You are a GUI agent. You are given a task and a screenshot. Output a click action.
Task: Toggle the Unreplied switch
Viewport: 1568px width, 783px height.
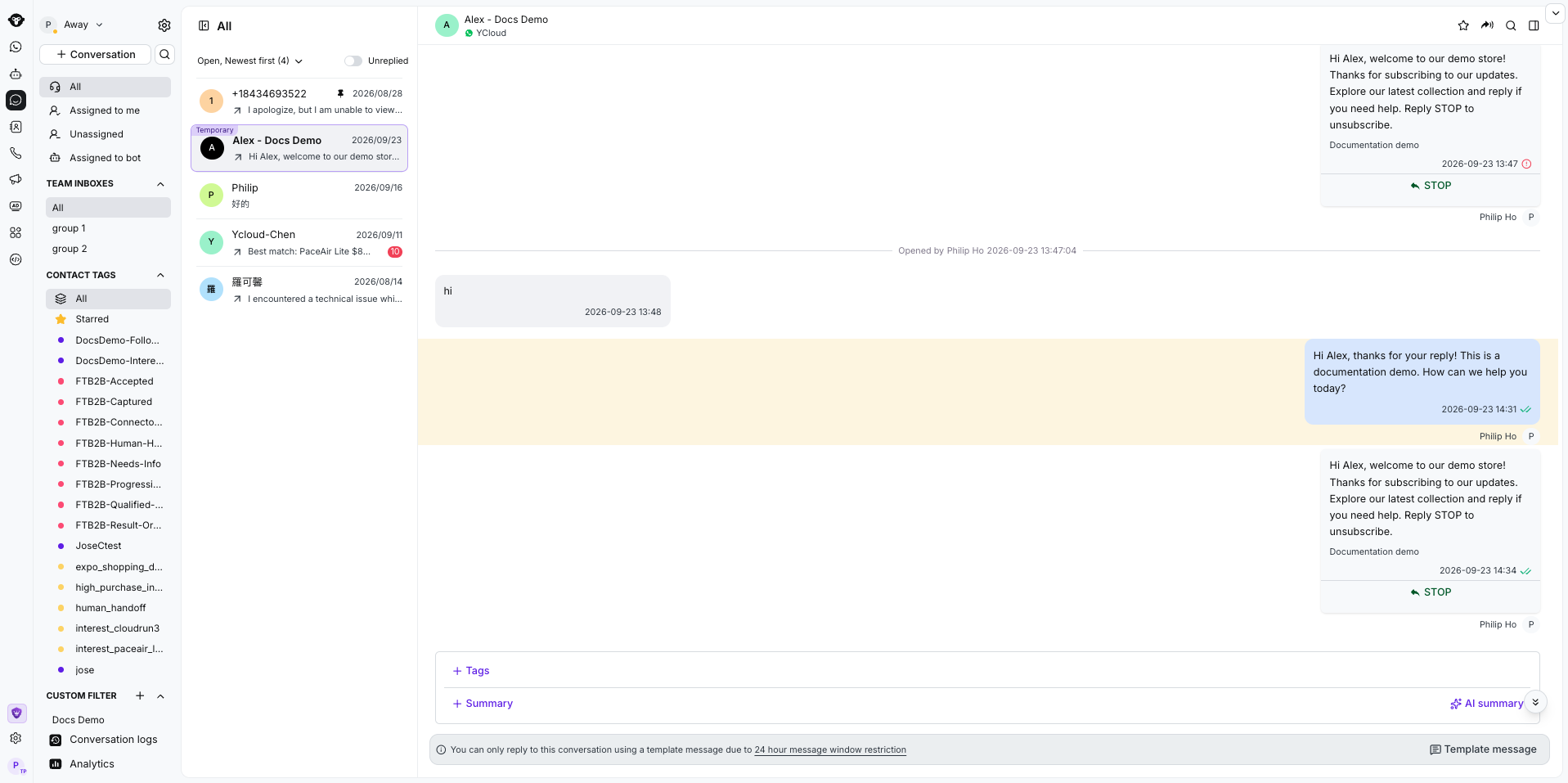pos(353,61)
